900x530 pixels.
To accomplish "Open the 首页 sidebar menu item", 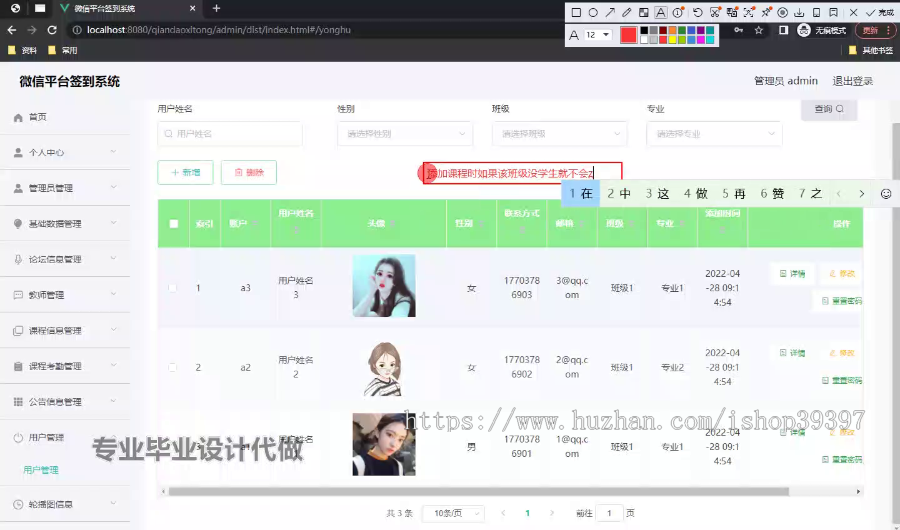I will [x=65, y=117].
